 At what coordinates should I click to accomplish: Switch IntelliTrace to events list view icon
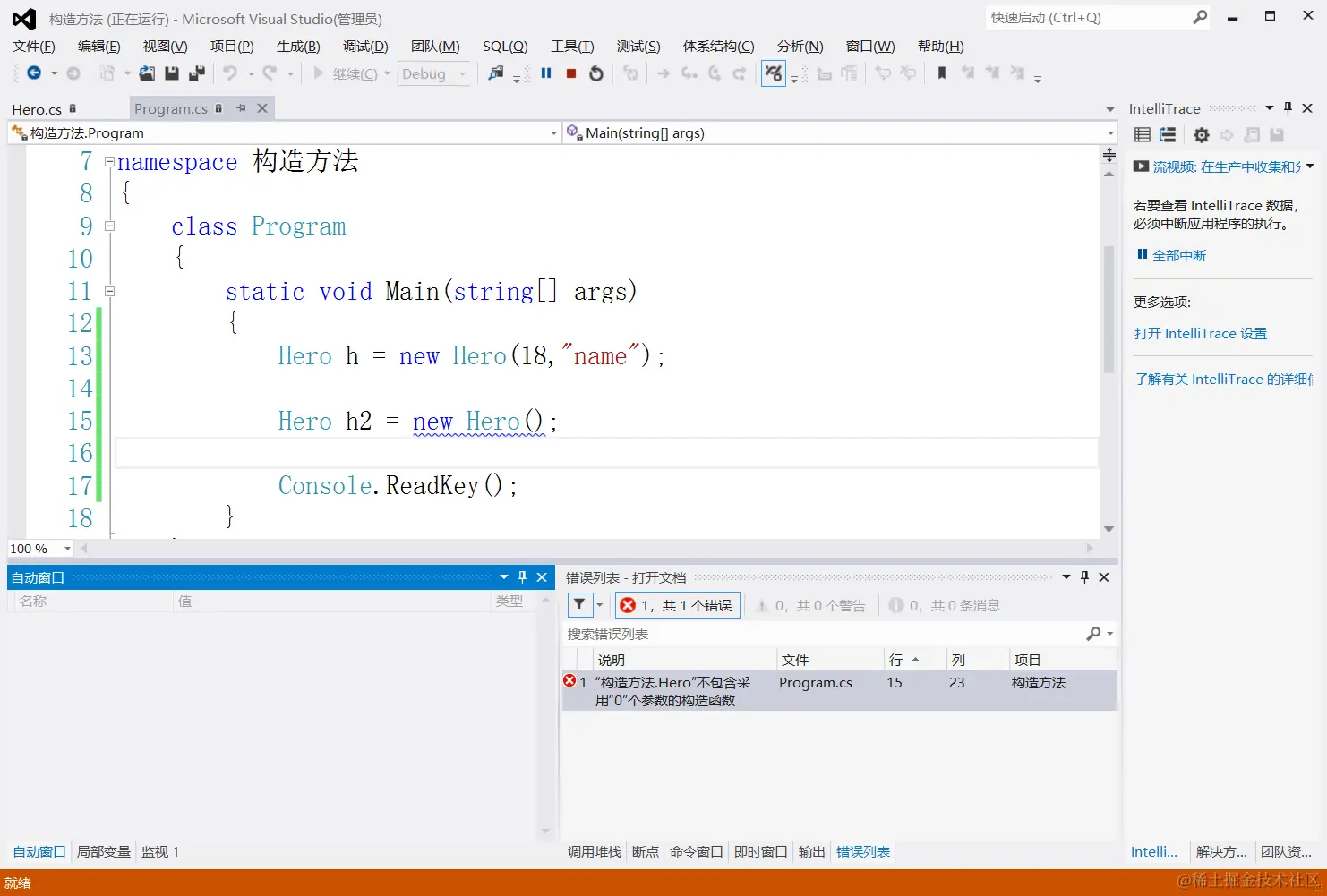coord(1143,135)
